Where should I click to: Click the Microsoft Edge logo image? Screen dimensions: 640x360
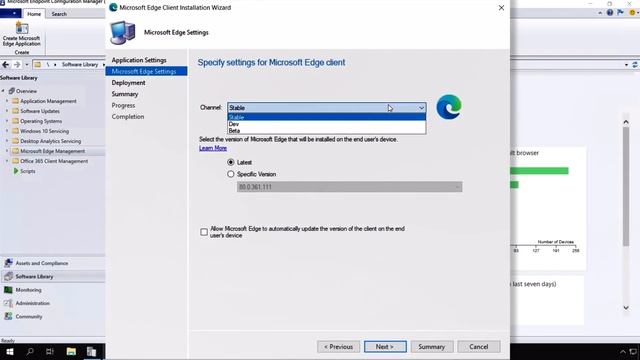449,107
